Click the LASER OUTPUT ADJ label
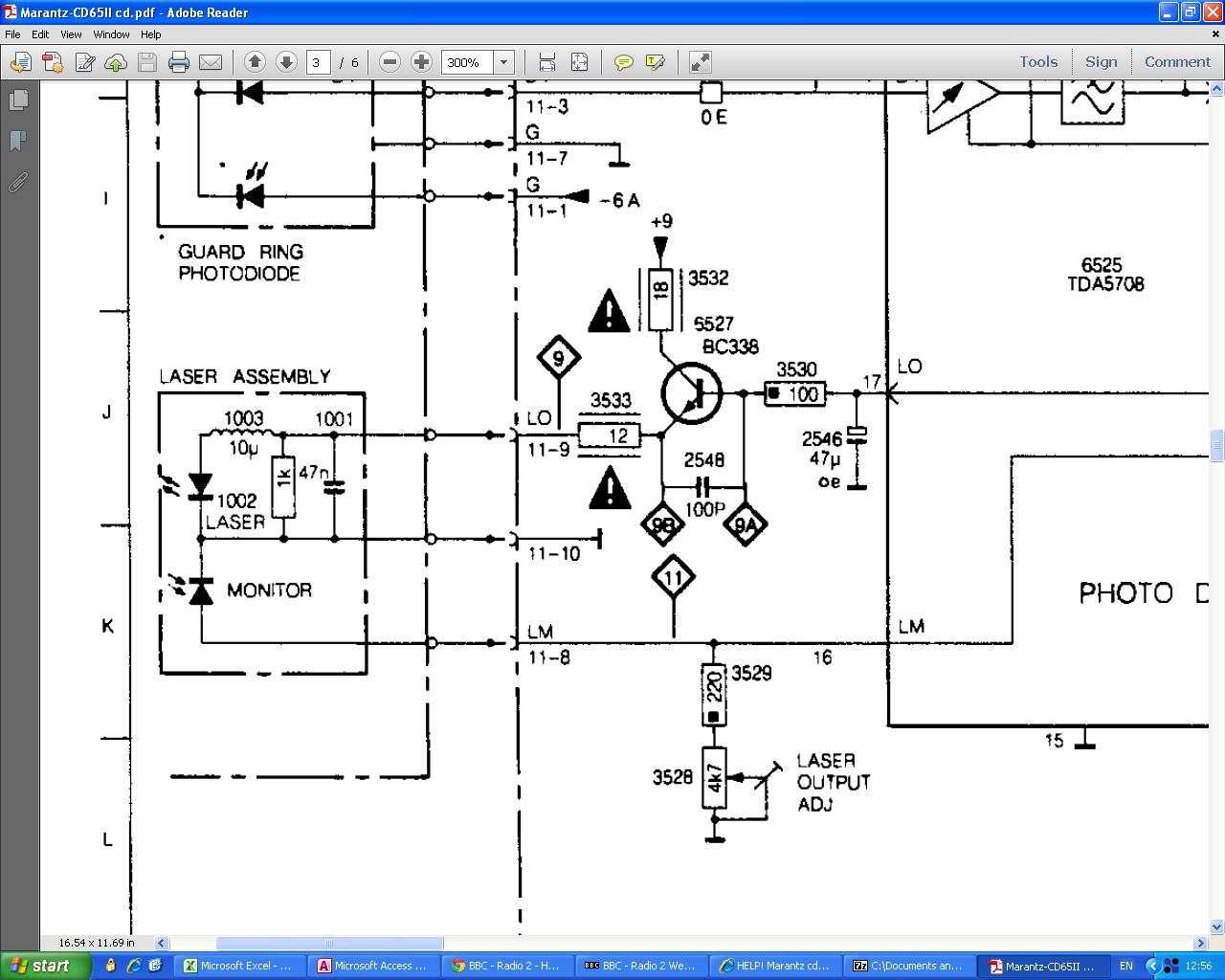 (834, 783)
